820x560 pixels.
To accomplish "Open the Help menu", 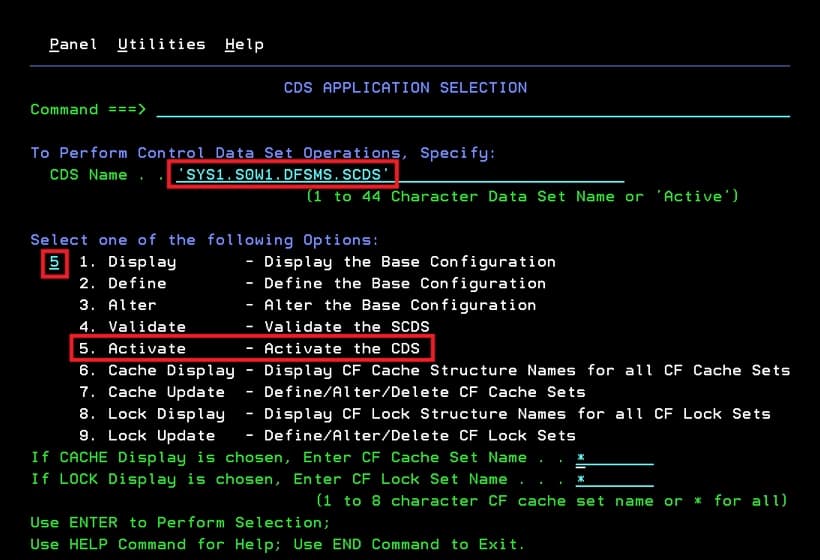I will [244, 44].
